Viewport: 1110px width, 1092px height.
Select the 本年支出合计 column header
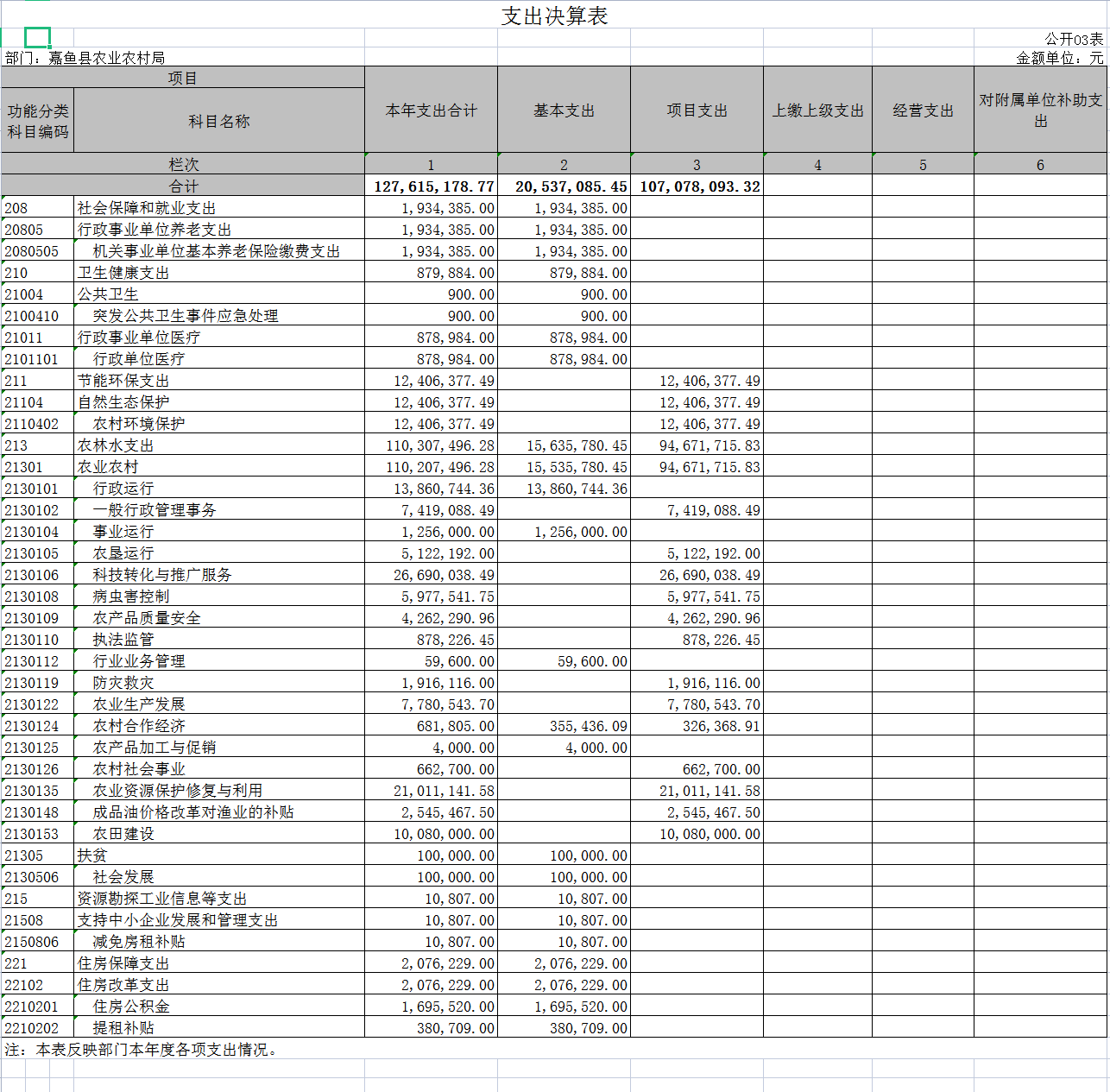(431, 110)
